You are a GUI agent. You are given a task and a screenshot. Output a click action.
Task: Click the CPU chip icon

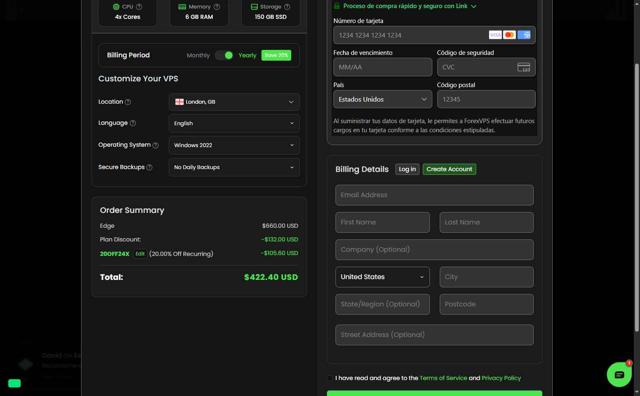pos(116,7)
